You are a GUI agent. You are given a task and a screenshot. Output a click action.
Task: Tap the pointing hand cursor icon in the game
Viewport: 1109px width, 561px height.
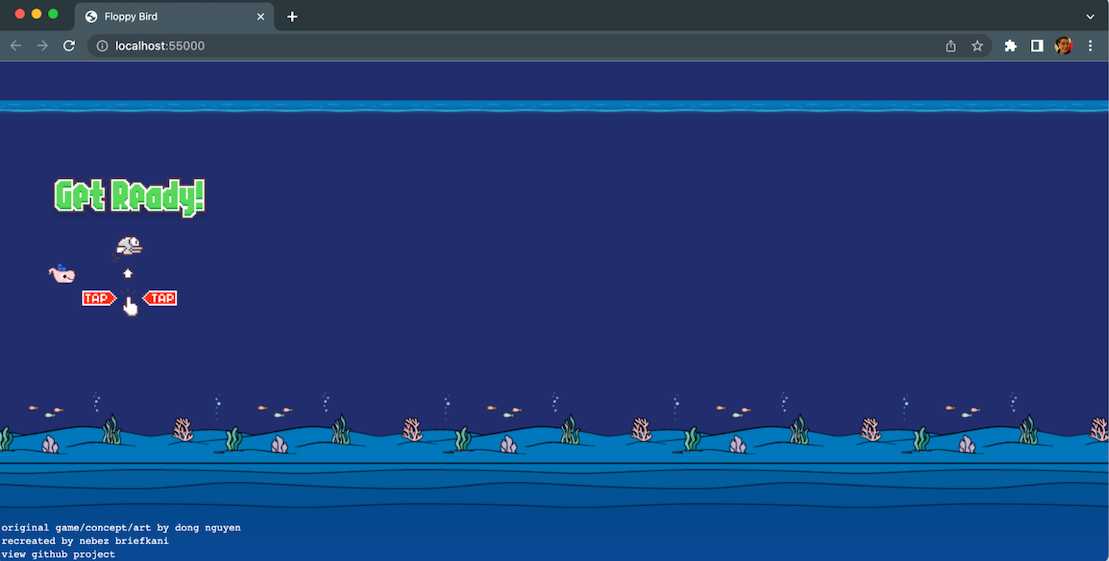[x=130, y=306]
